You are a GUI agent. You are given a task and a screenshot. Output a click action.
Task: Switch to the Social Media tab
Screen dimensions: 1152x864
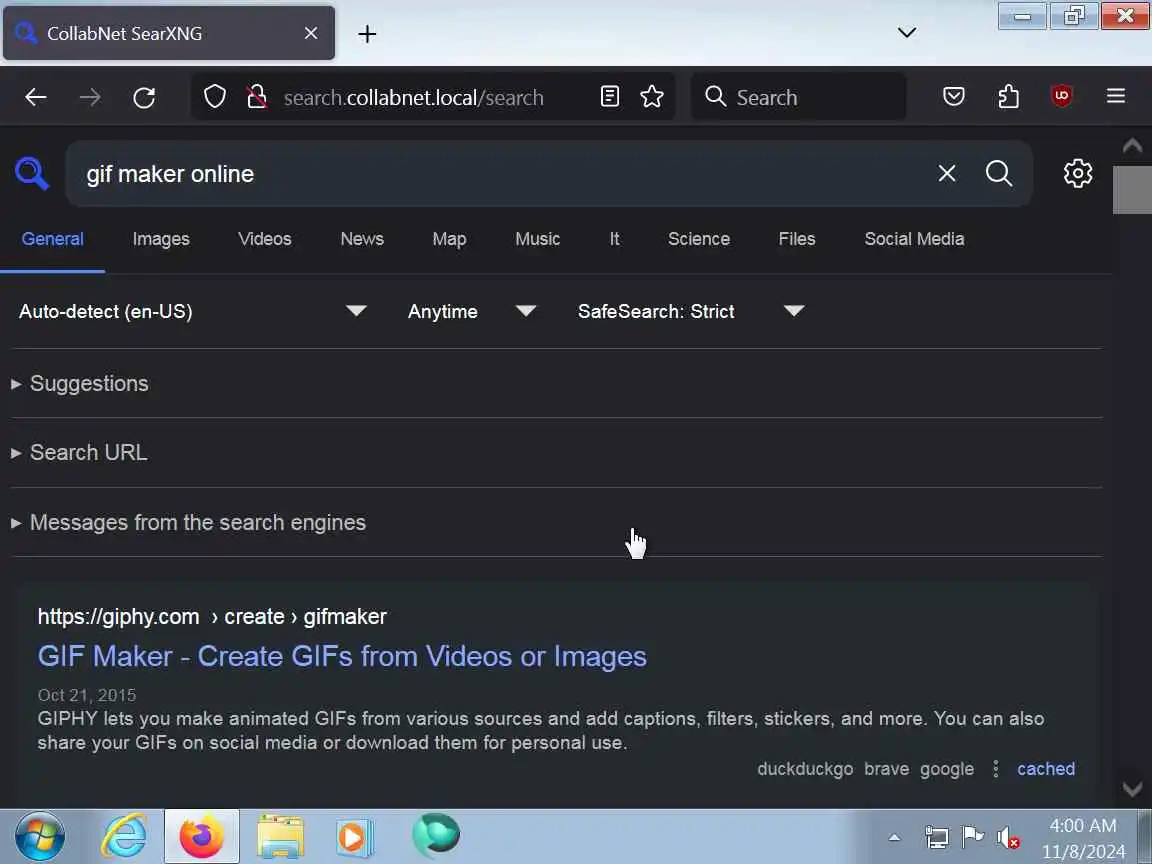(x=914, y=239)
